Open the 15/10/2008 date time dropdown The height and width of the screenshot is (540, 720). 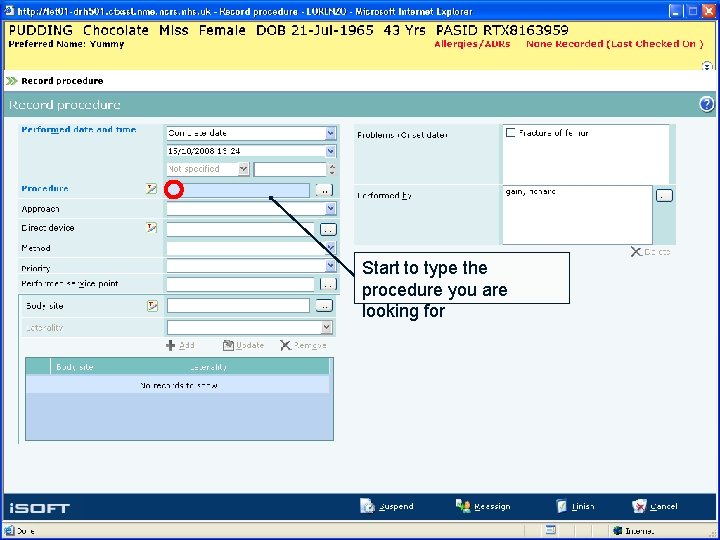tap(331, 151)
